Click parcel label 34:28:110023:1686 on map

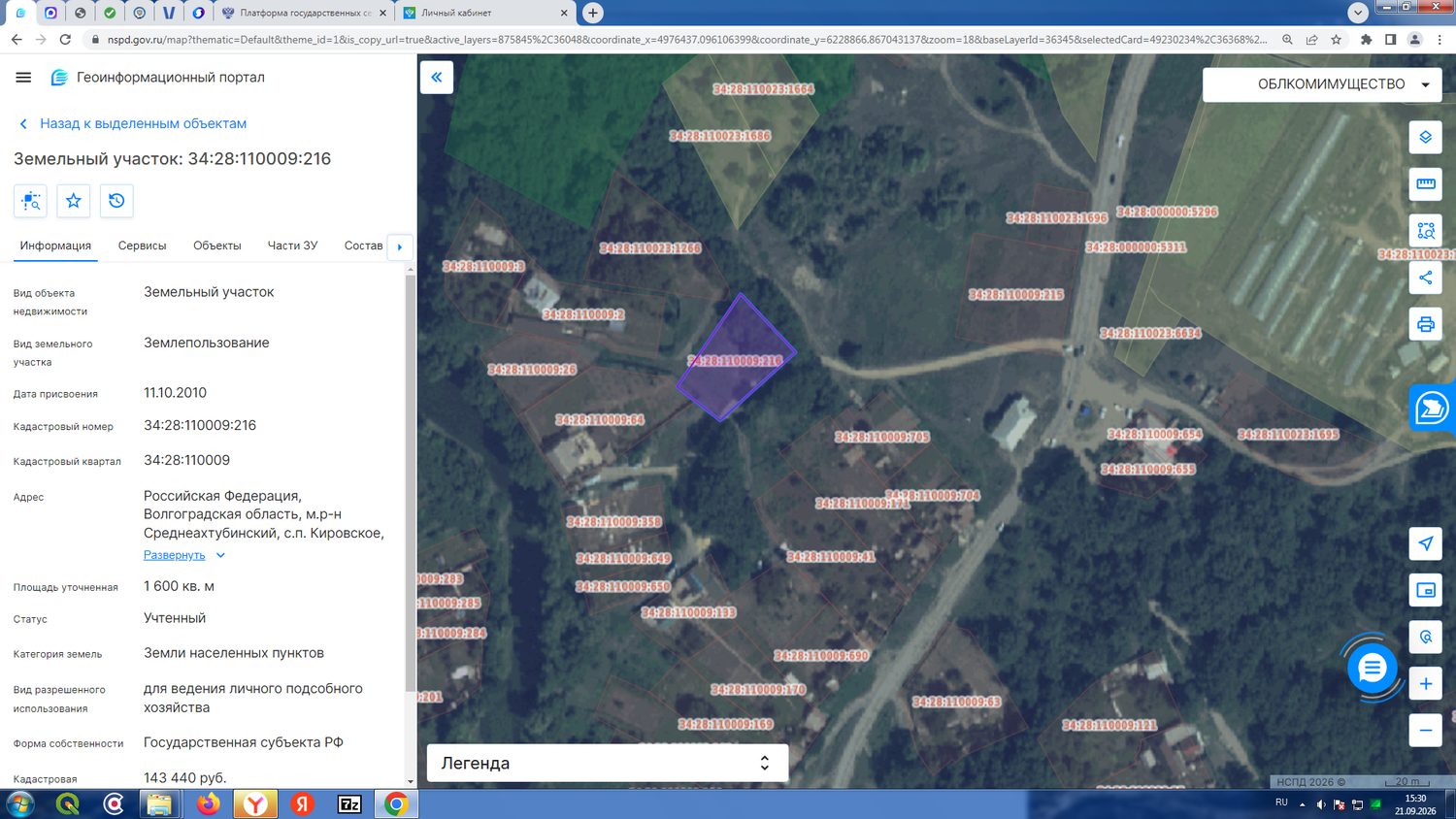click(720, 136)
